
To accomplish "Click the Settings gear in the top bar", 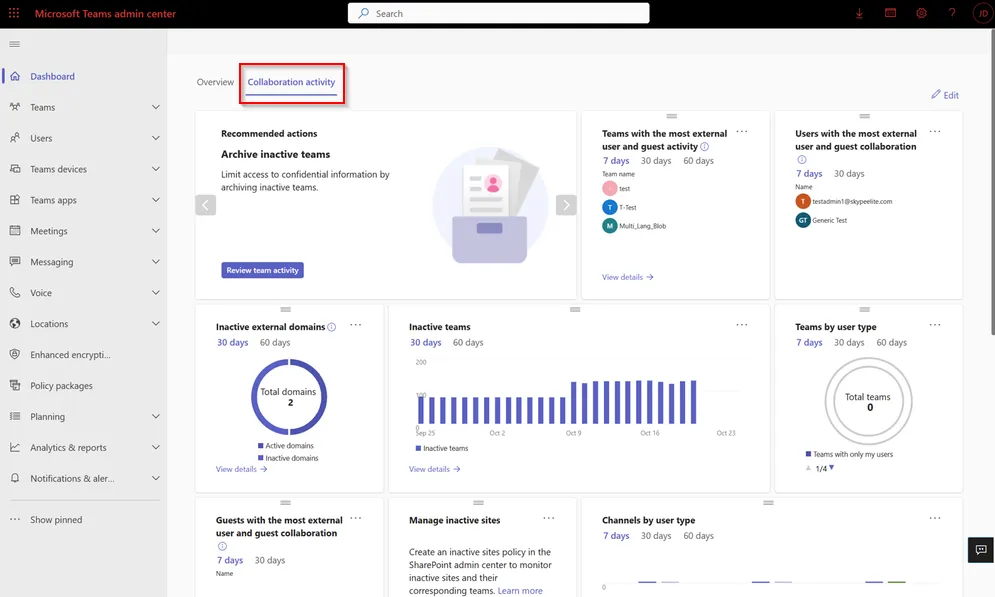I will click(920, 13).
